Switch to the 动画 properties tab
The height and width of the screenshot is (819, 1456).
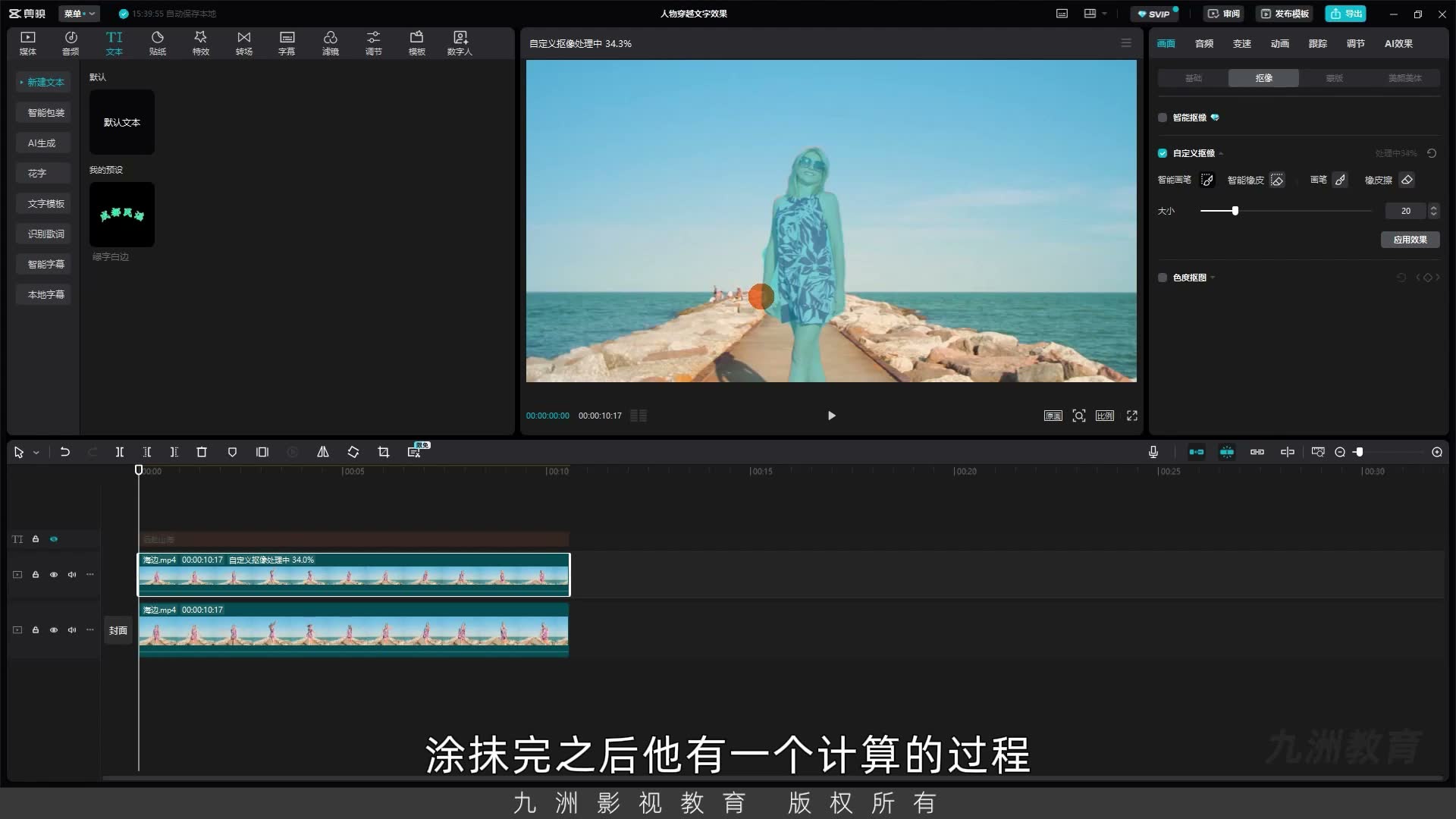tap(1280, 43)
